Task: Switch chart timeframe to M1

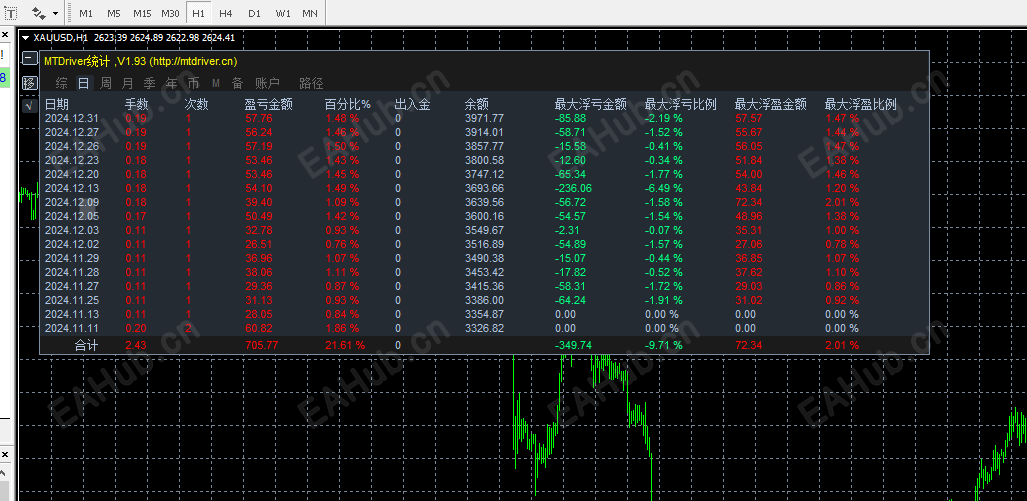Action: (x=86, y=13)
